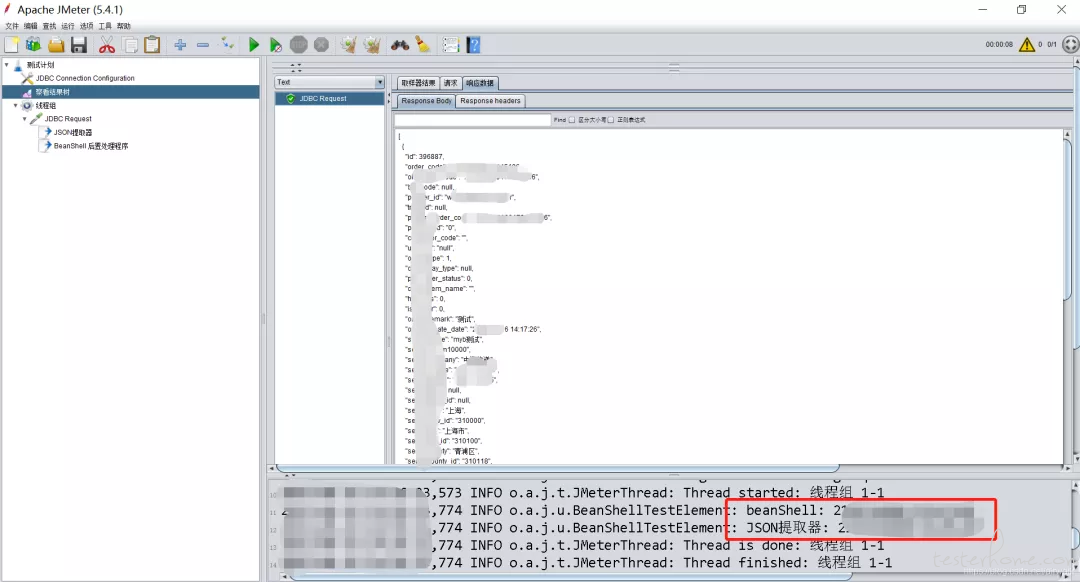This screenshot has height=582, width=1080.
Task: Open the Help question-mark icon
Action: point(473,45)
